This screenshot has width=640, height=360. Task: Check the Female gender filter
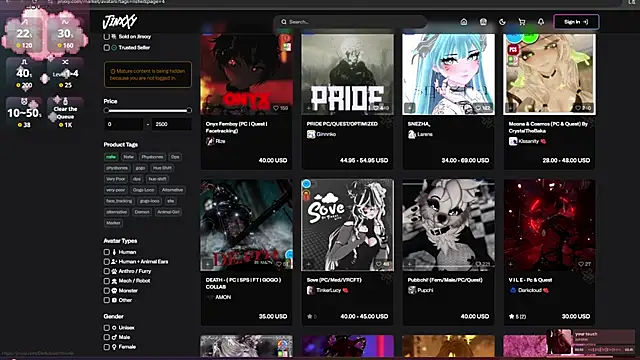tap(107, 347)
